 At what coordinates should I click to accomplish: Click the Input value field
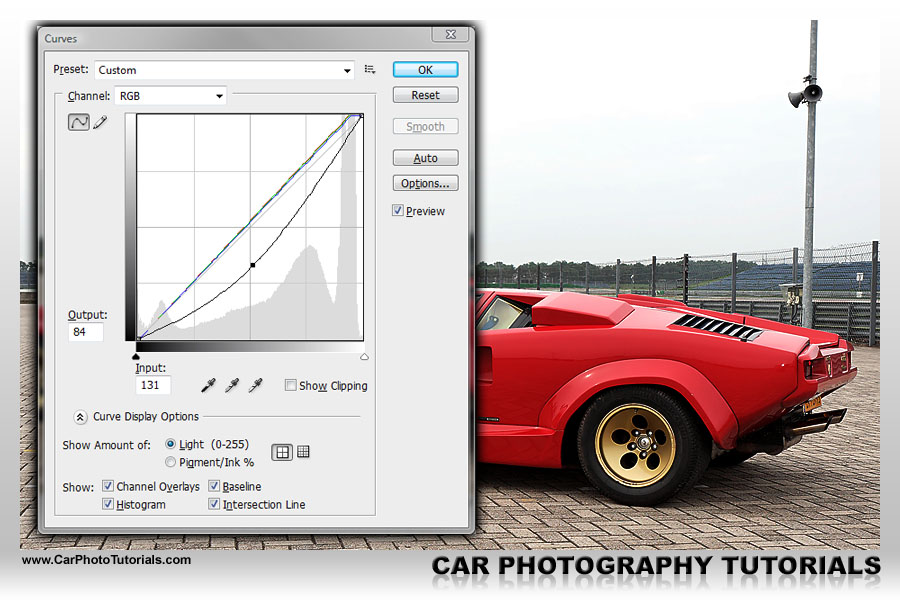pos(153,385)
